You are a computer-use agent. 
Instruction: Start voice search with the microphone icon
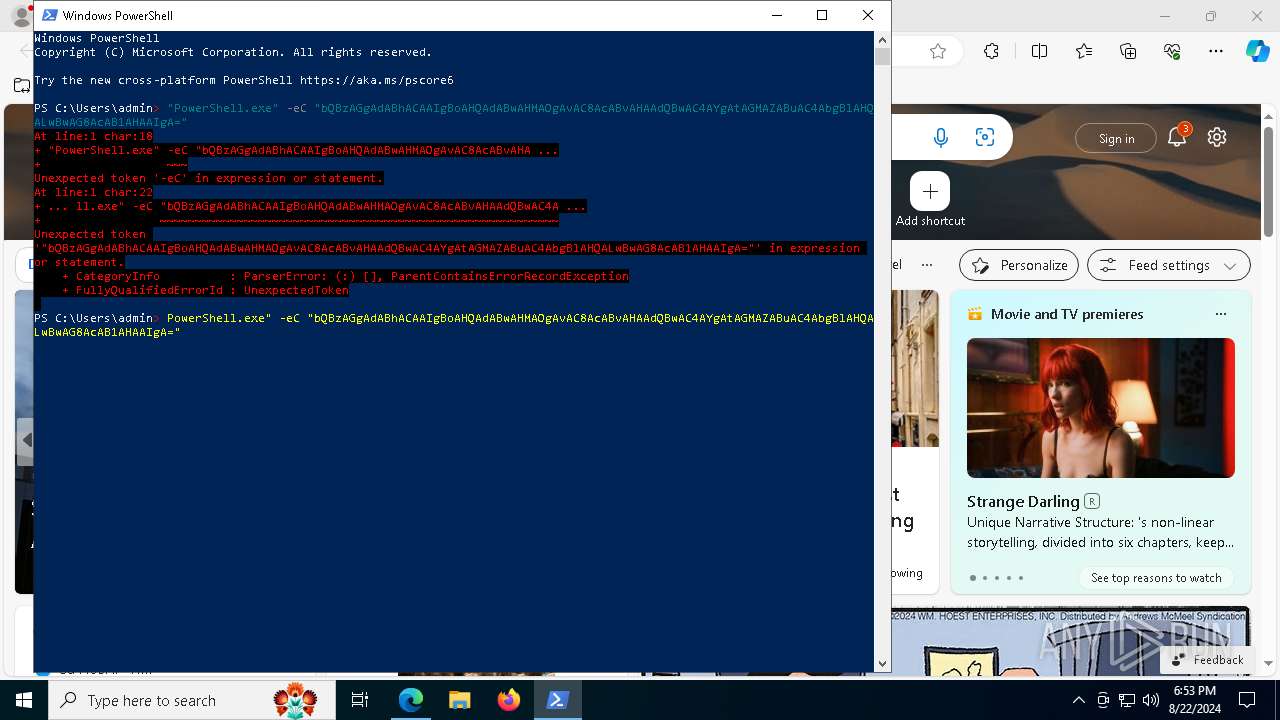[x=941, y=138]
